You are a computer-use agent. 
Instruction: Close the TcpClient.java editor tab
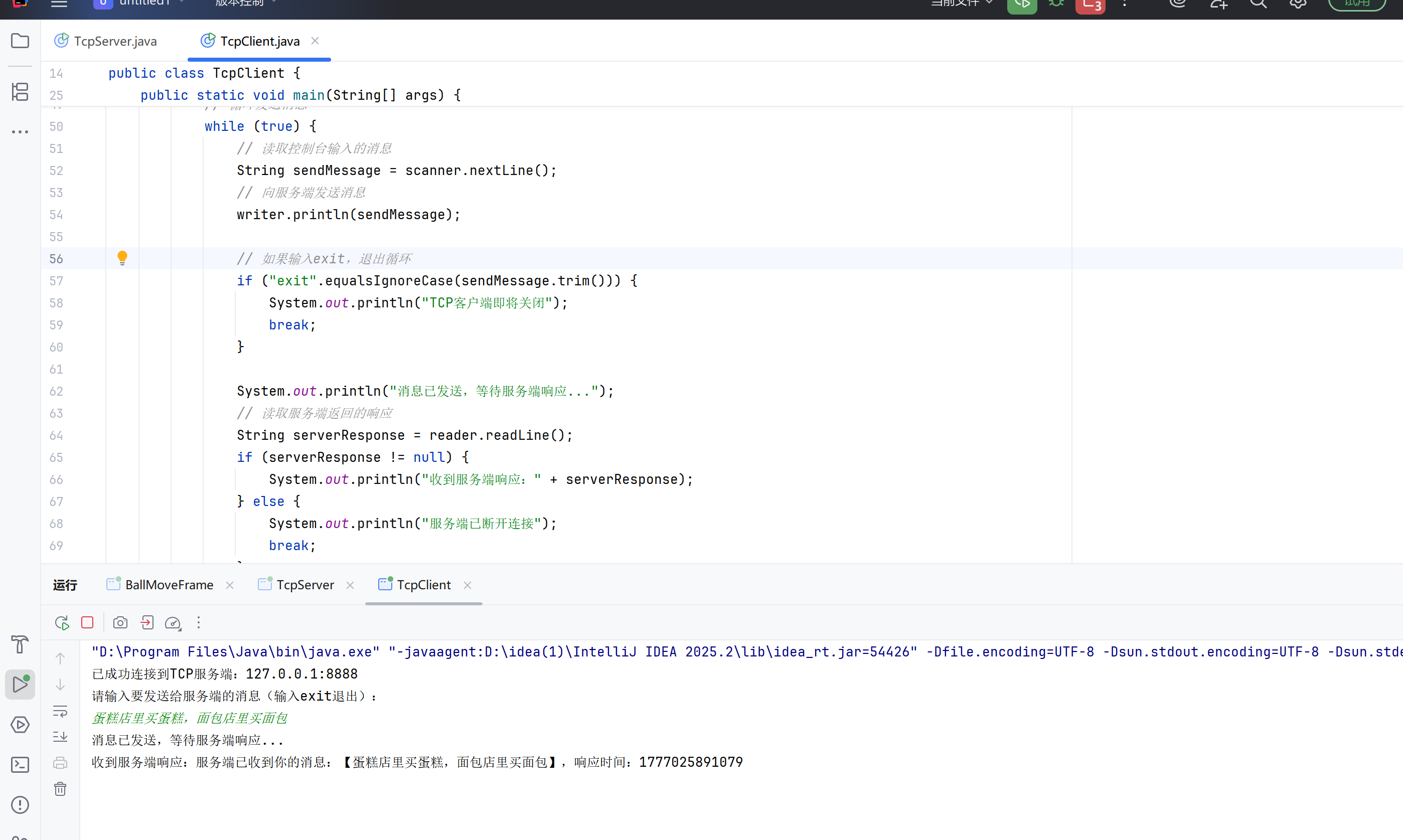[316, 41]
